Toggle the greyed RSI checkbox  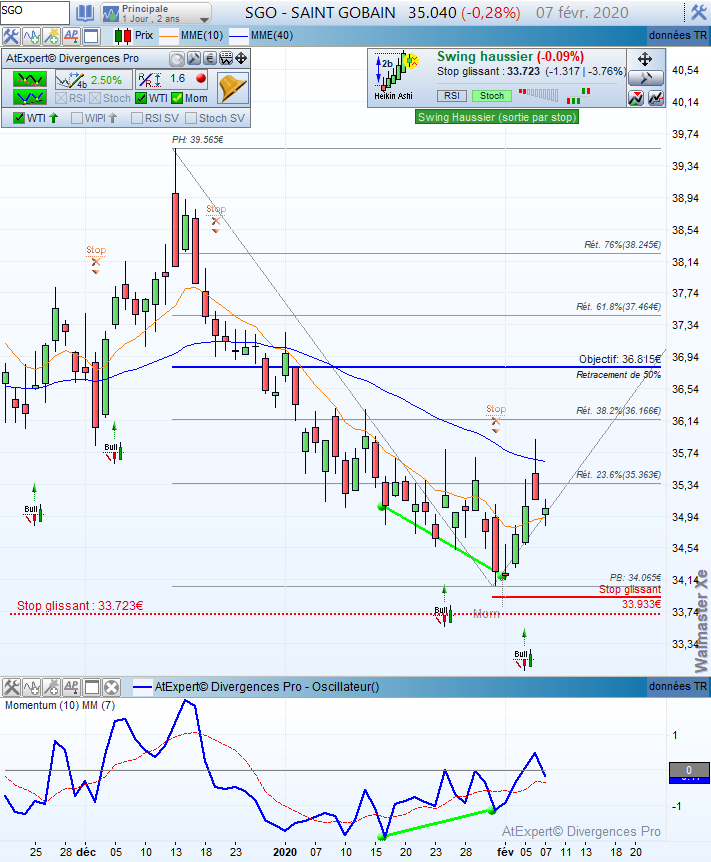pos(61,98)
